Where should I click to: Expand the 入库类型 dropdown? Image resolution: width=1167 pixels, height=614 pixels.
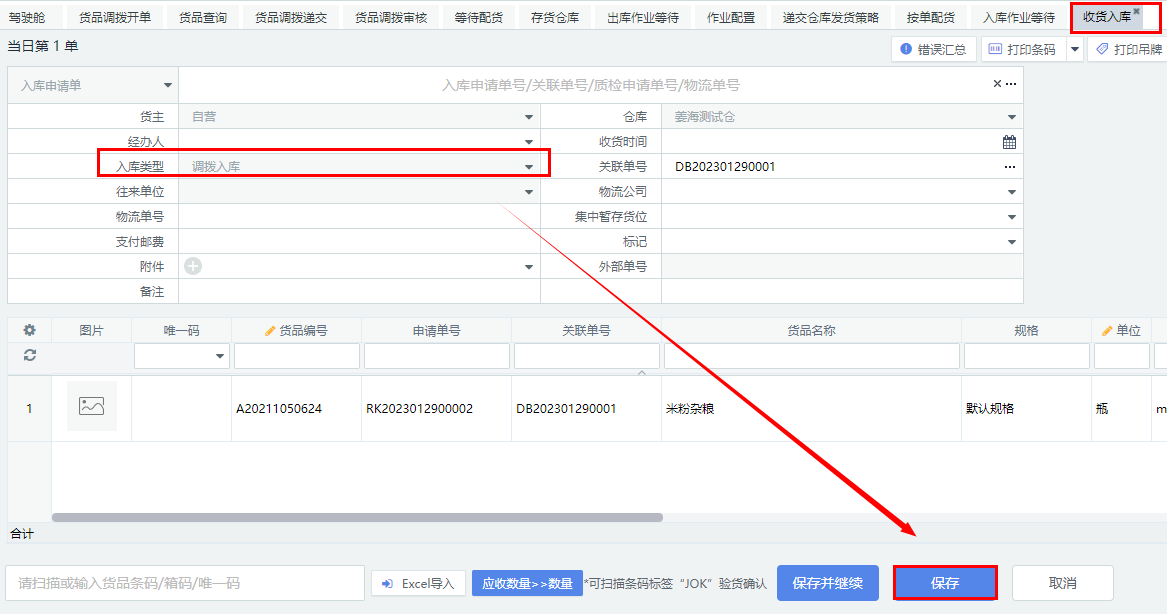tap(529, 167)
